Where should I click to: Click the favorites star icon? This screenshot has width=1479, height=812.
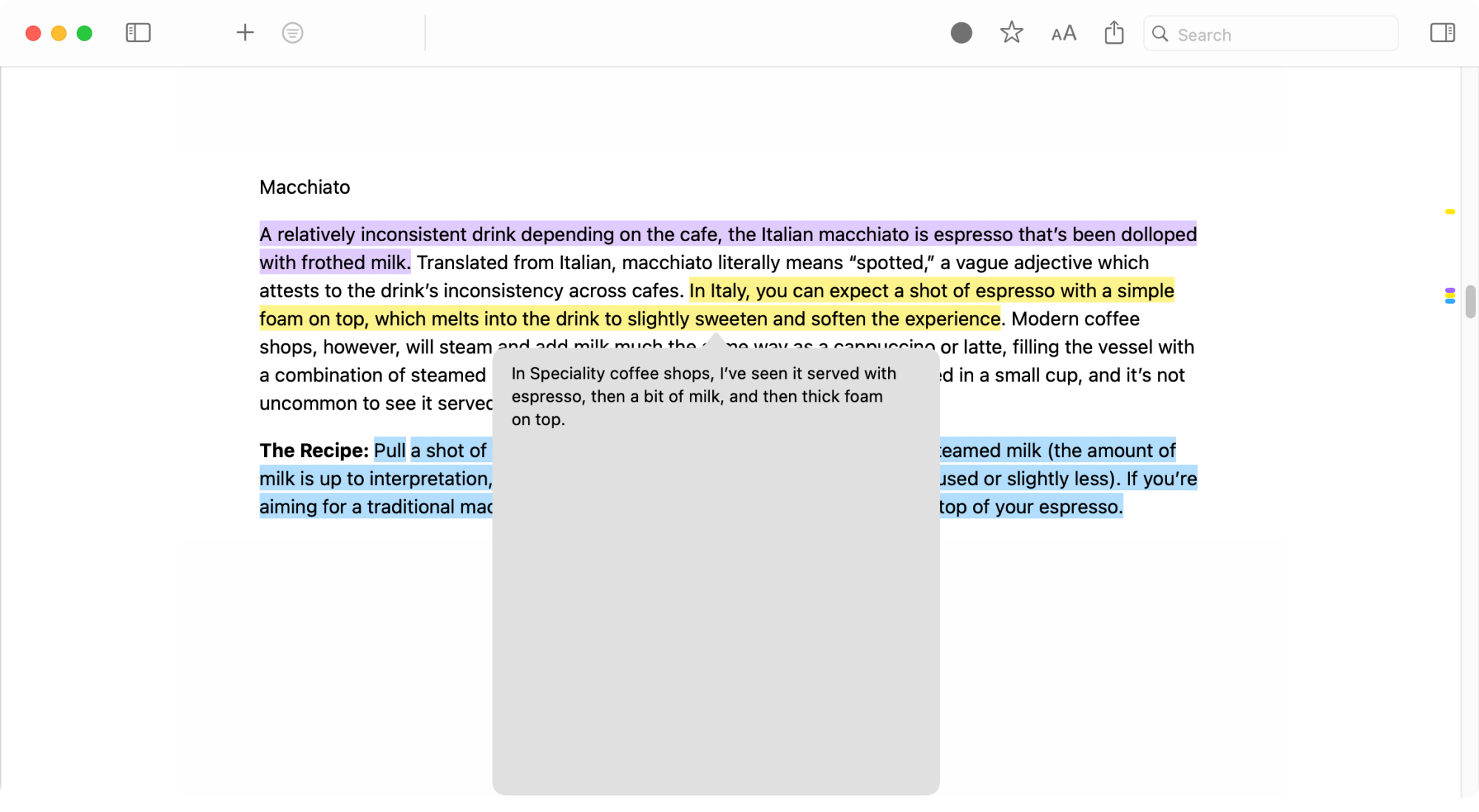(1012, 33)
